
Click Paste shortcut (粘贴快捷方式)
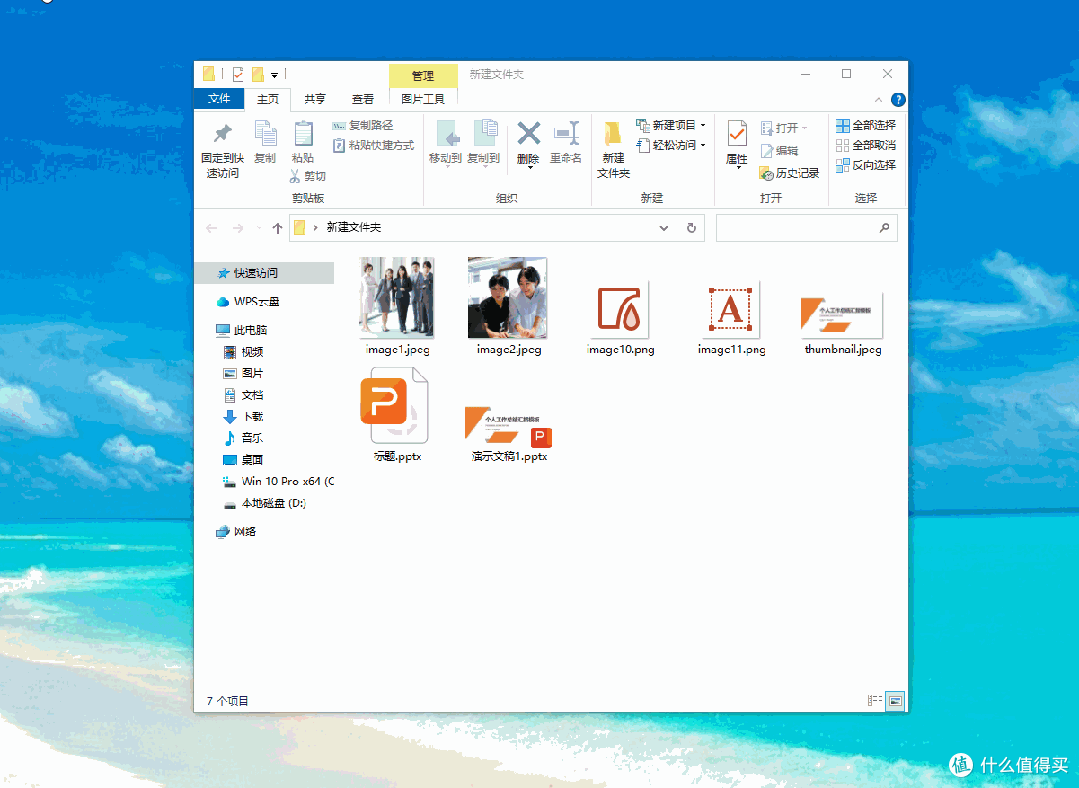coord(373,145)
